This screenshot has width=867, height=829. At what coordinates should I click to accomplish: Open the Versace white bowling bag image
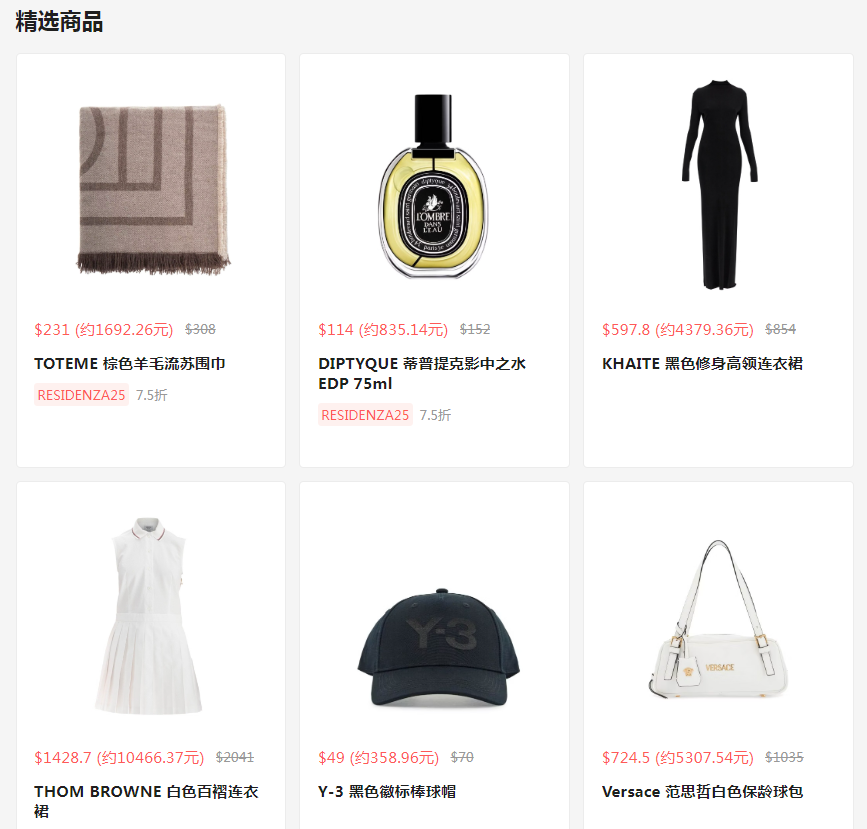tap(718, 619)
